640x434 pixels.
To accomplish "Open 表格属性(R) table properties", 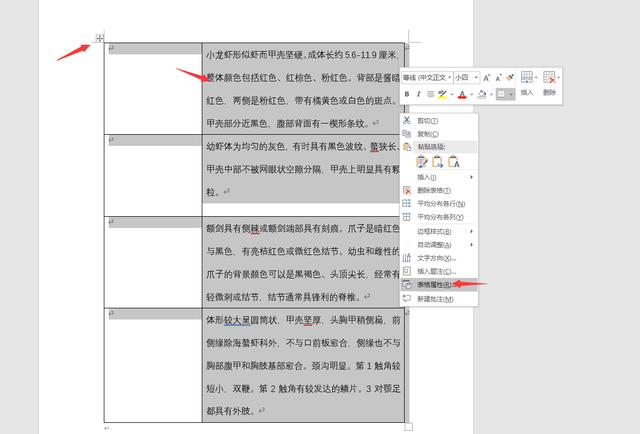I will click(x=439, y=285).
